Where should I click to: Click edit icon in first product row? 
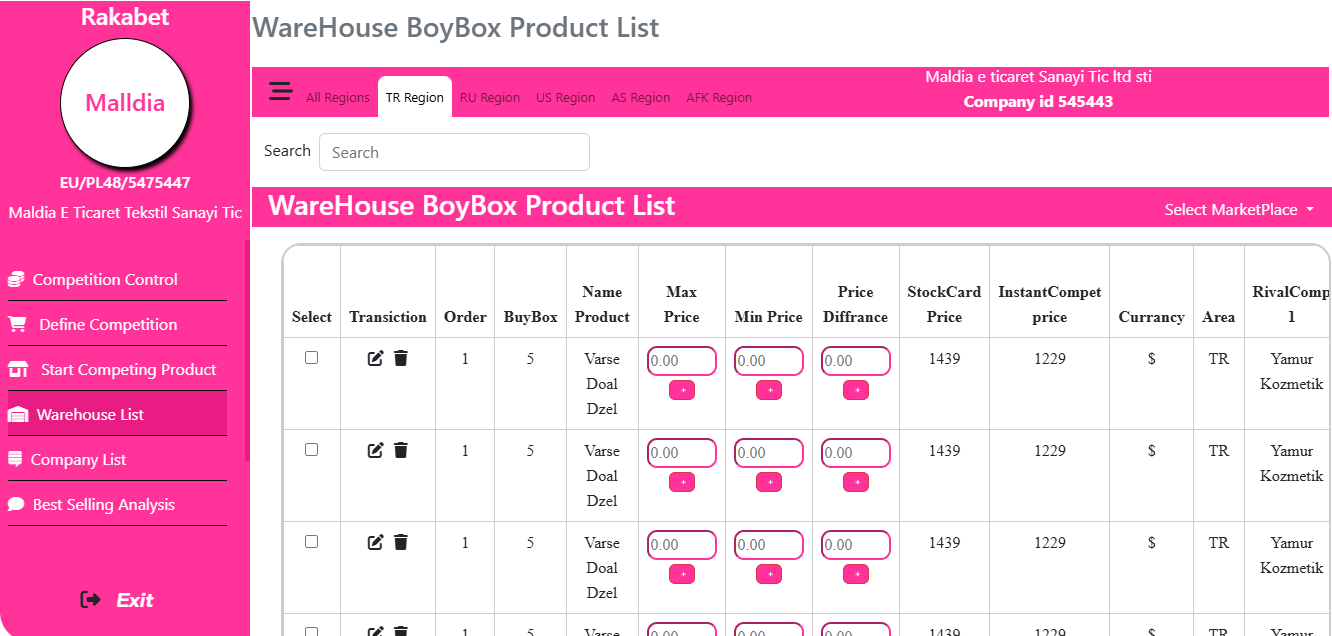tap(376, 358)
